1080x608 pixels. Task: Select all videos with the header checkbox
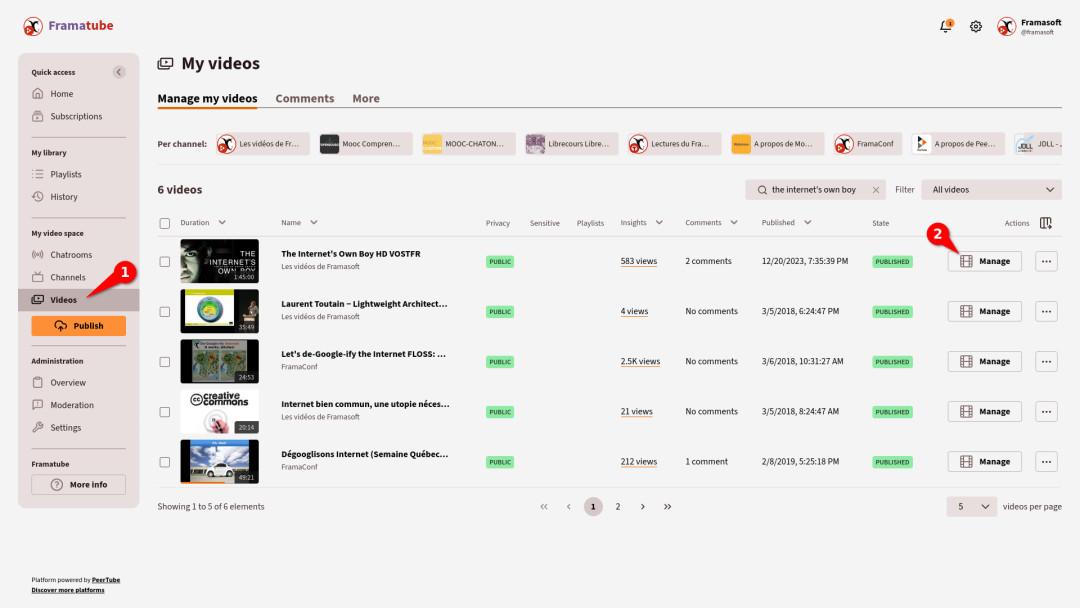coord(165,223)
